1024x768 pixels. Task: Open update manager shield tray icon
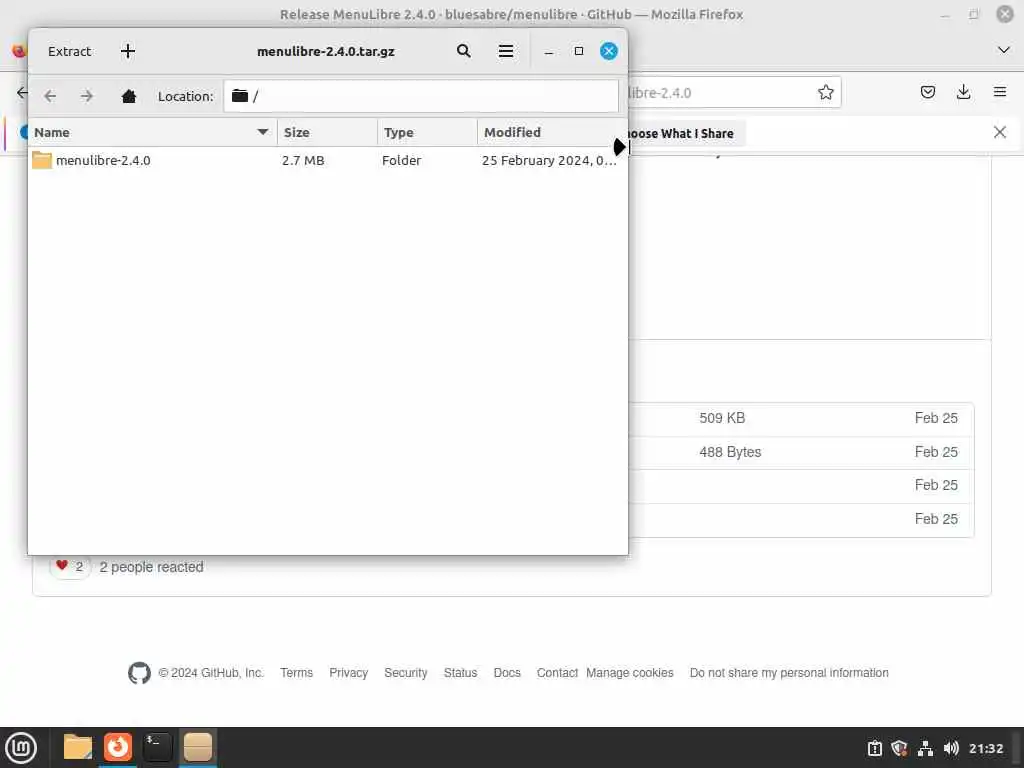click(899, 748)
